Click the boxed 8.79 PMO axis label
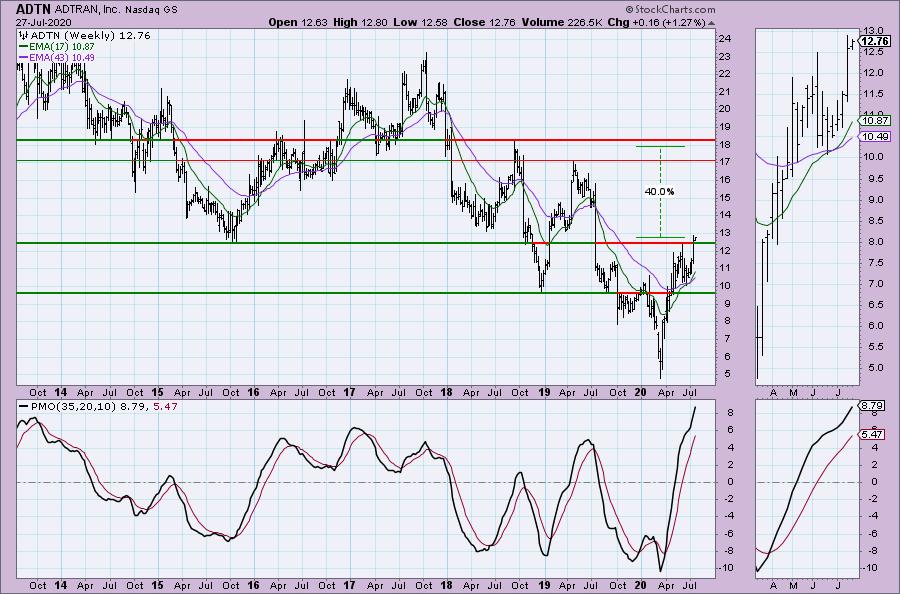Viewport: 900px width, 594px height. [871, 406]
